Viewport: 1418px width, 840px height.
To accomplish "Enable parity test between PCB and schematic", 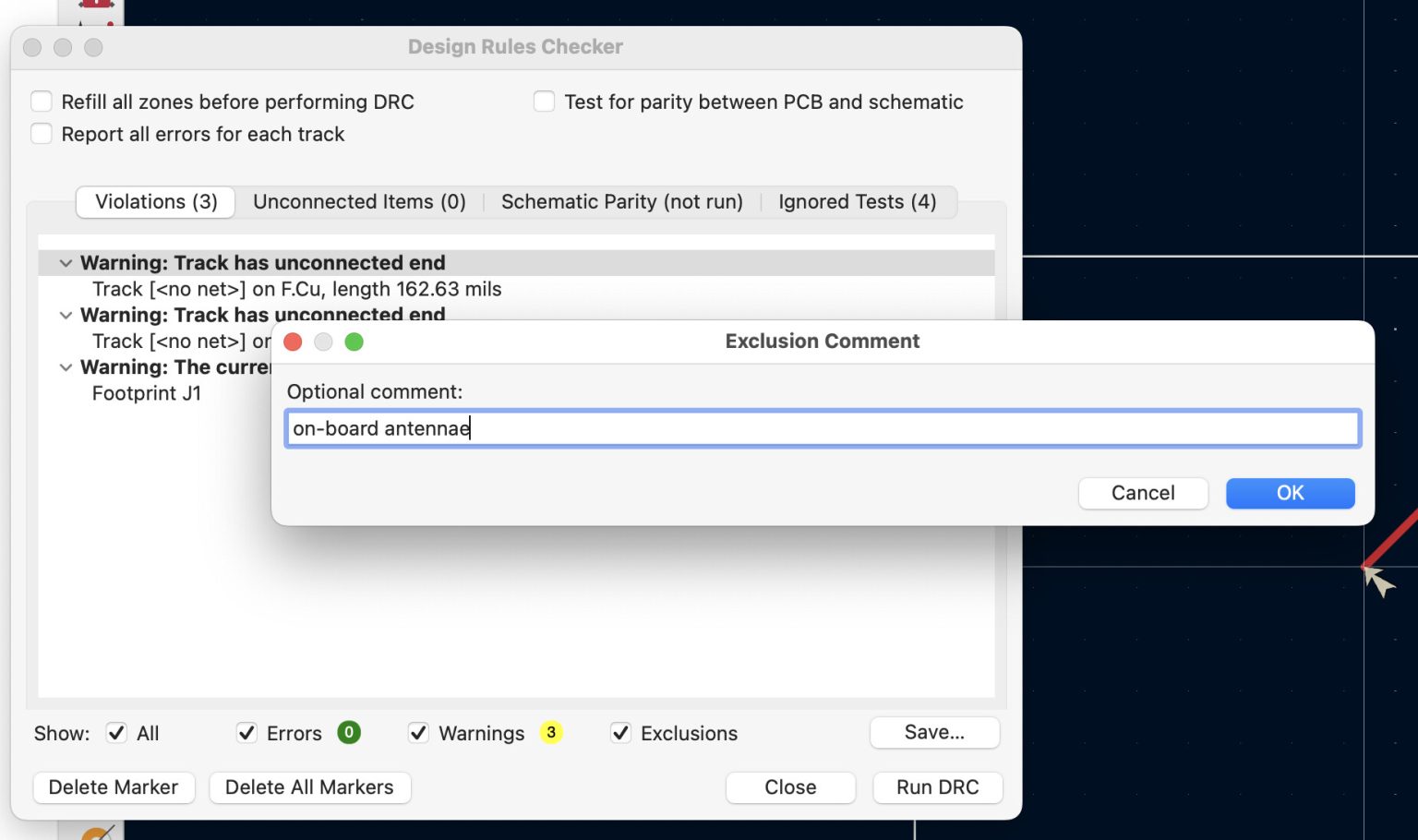I will tap(545, 102).
